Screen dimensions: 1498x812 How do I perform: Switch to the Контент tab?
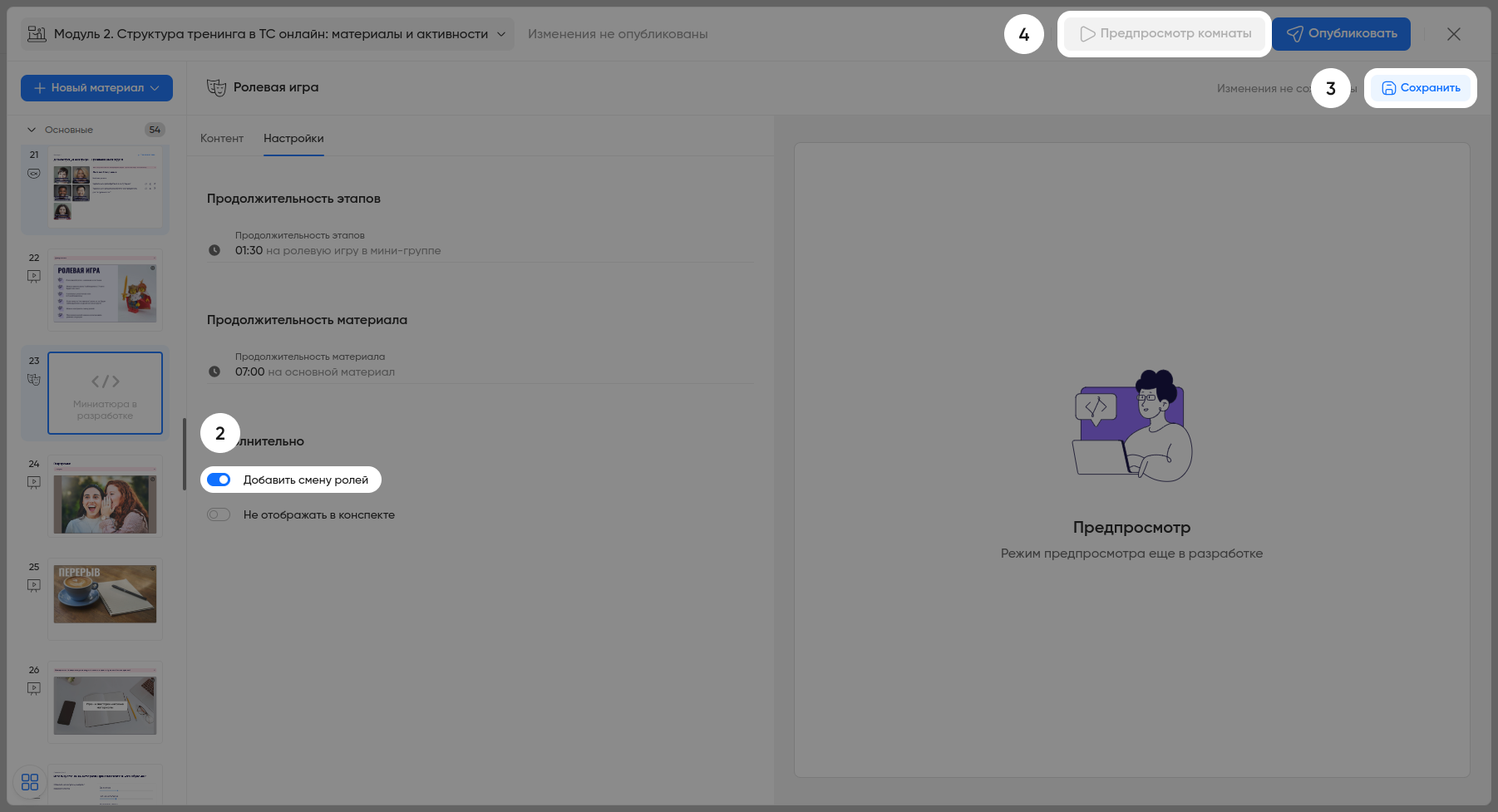click(222, 138)
